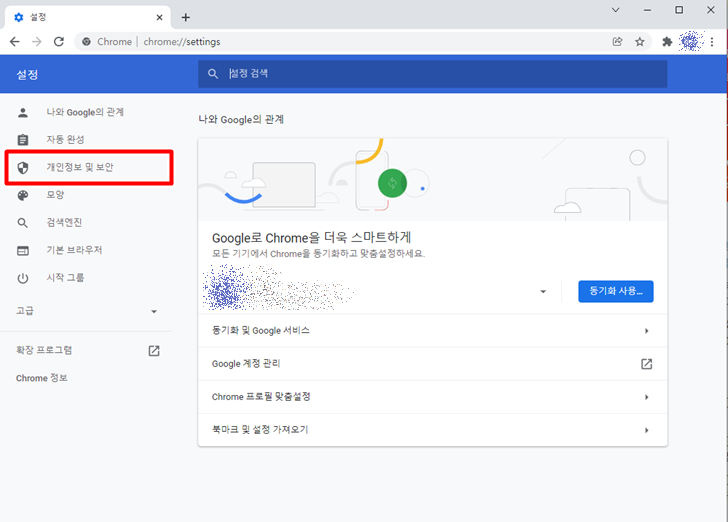Click the forward navigation arrow
The image size is (728, 522).
37,42
